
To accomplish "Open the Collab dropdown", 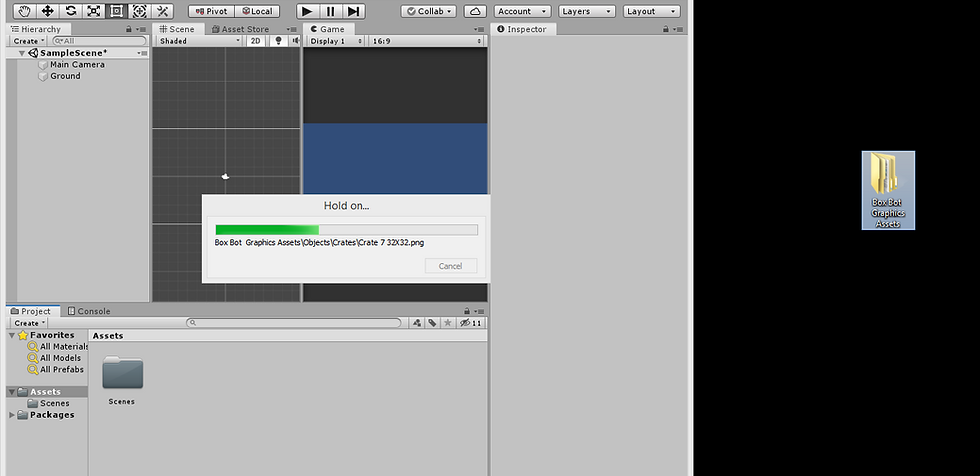I will click(x=429, y=11).
